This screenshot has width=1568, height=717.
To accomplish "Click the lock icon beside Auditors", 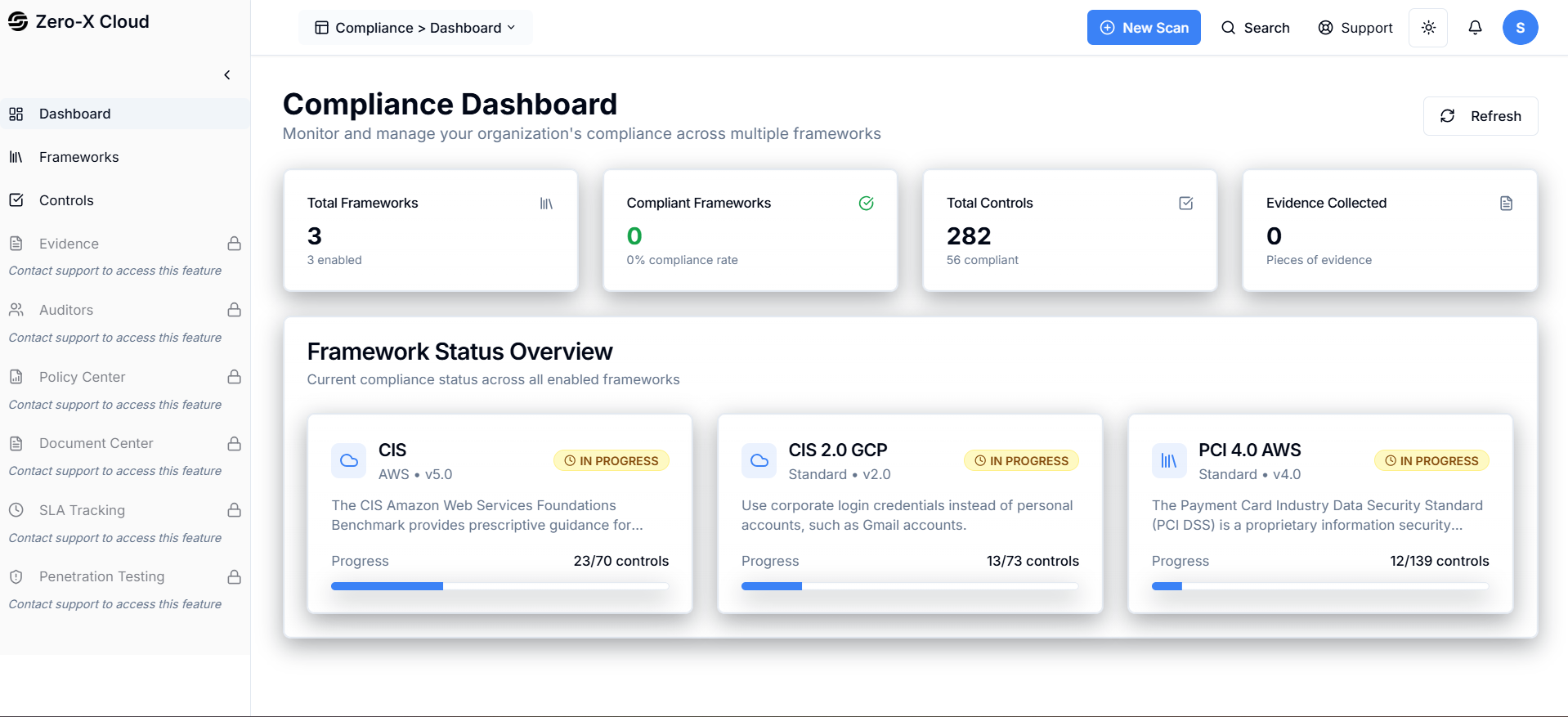I will click(x=235, y=310).
